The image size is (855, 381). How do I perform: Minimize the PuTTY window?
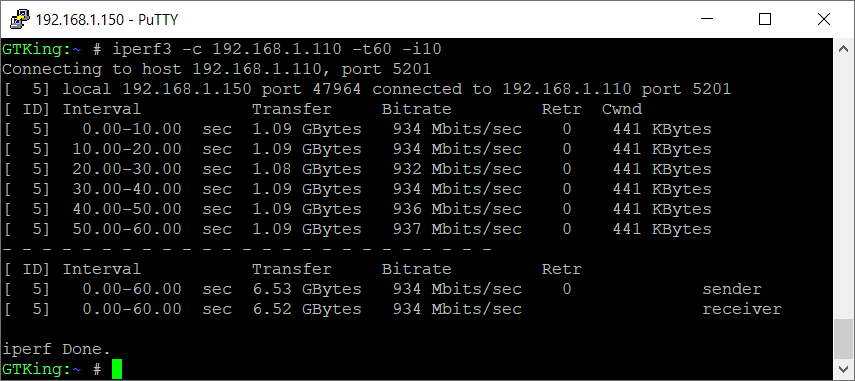point(707,19)
